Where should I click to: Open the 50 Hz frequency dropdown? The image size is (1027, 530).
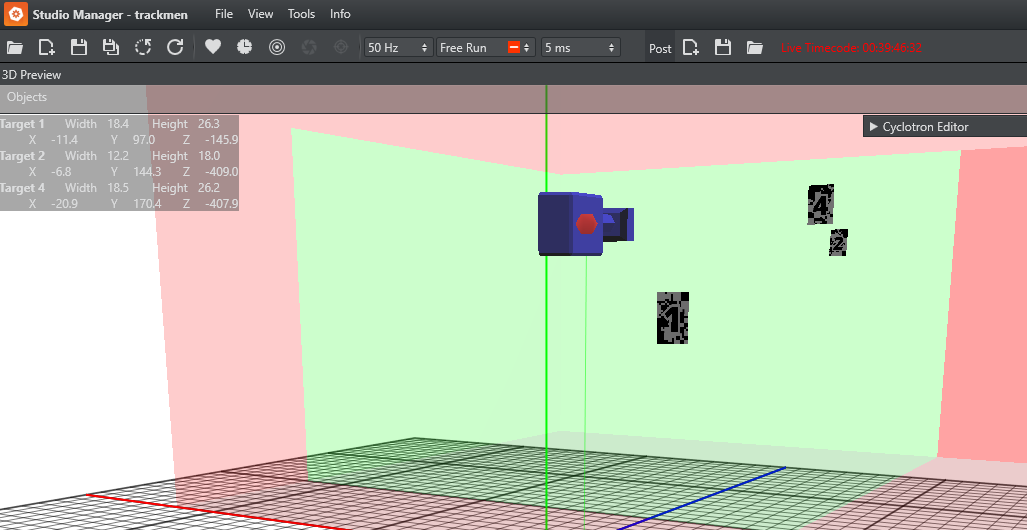pos(398,47)
